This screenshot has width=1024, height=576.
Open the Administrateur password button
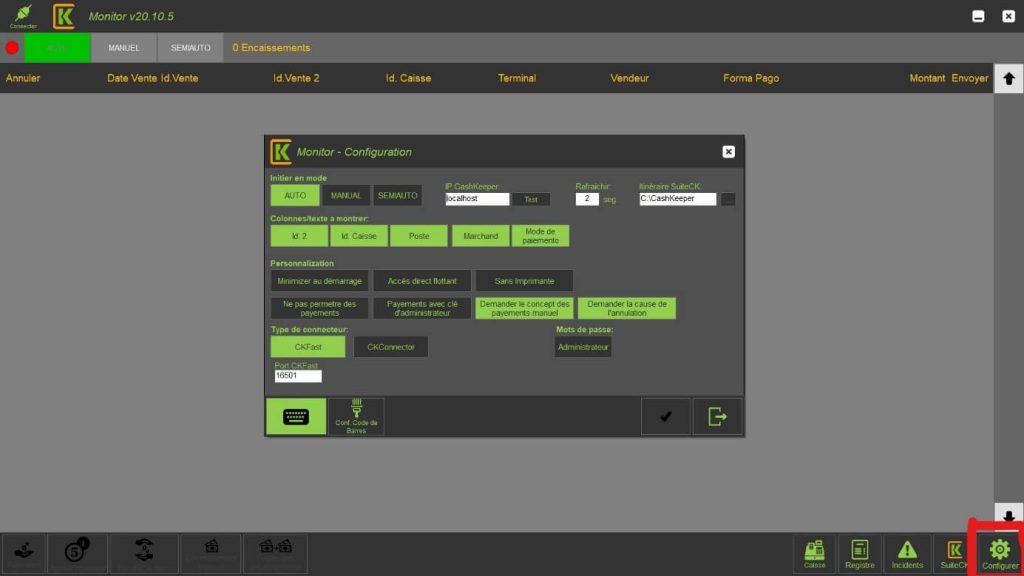click(583, 347)
